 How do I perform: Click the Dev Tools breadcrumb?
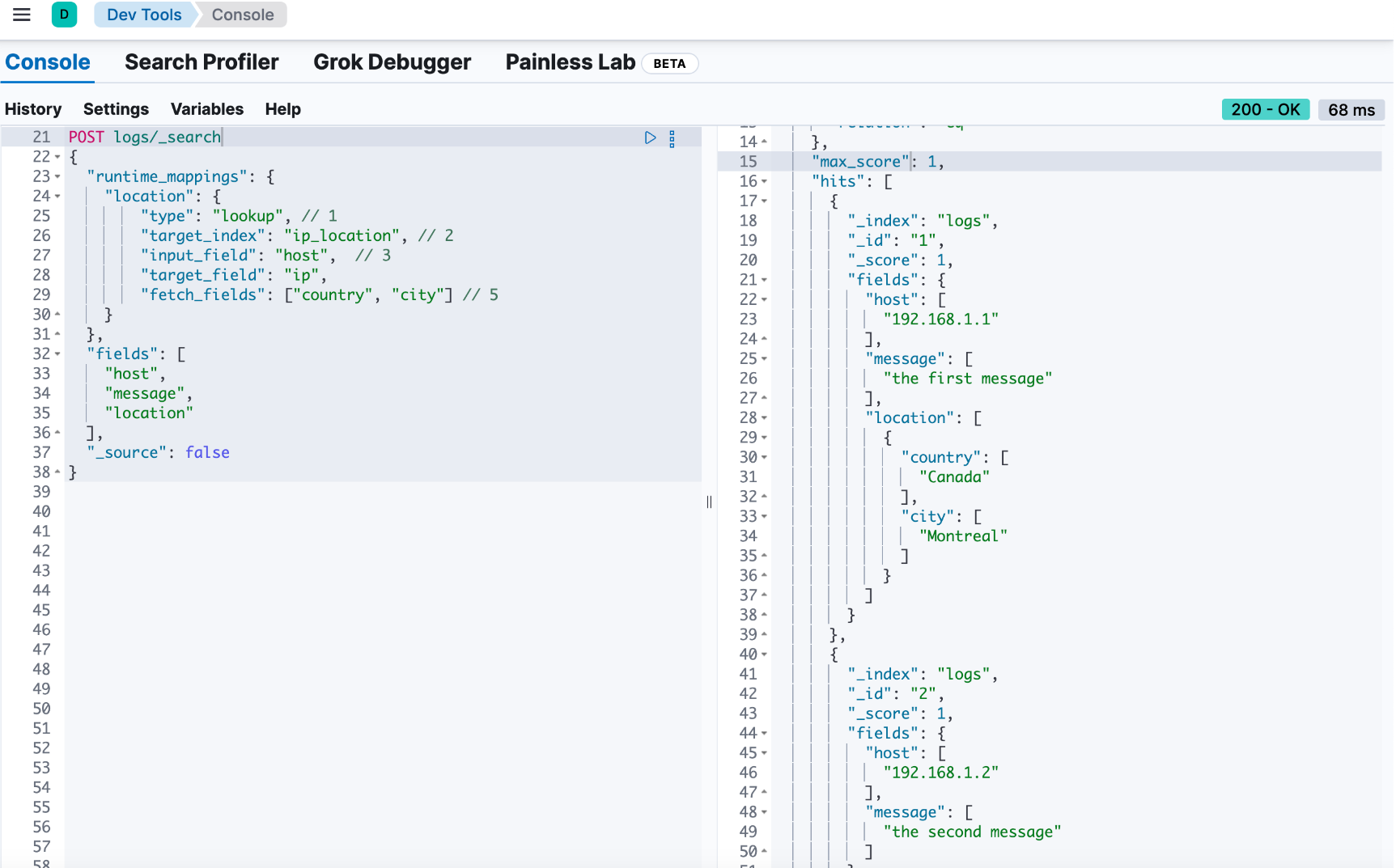click(x=144, y=15)
